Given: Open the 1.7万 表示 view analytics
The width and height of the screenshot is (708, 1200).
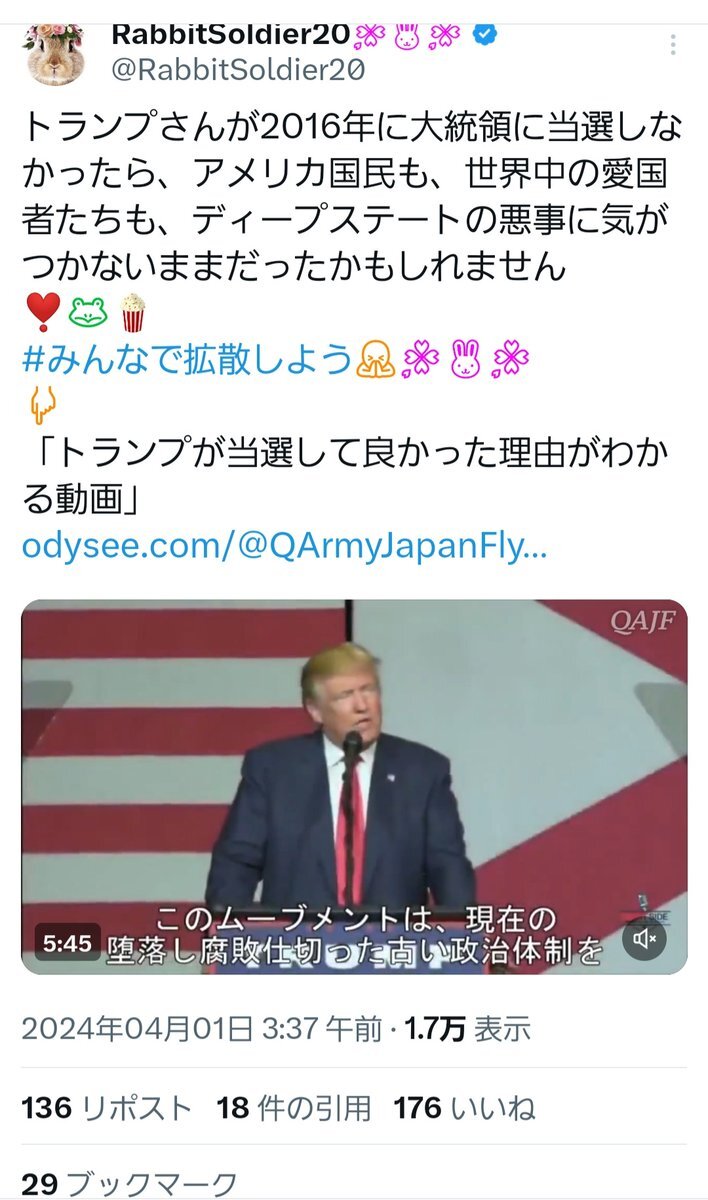Looking at the screenshot, I should 467,1029.
